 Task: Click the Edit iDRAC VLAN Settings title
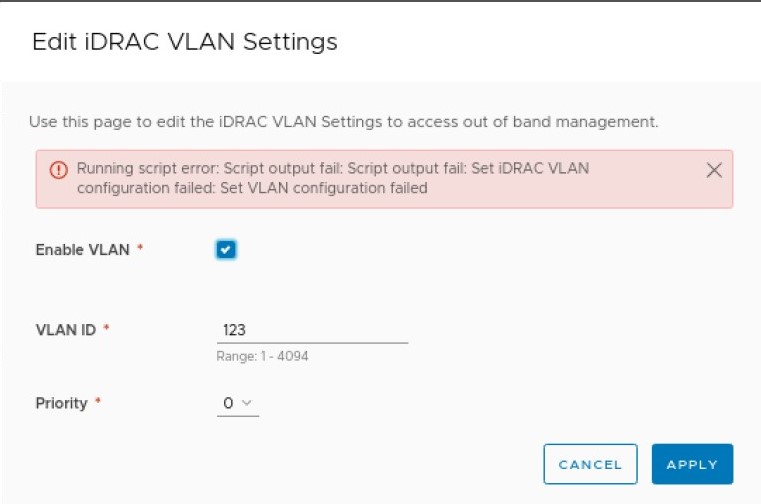coord(185,42)
